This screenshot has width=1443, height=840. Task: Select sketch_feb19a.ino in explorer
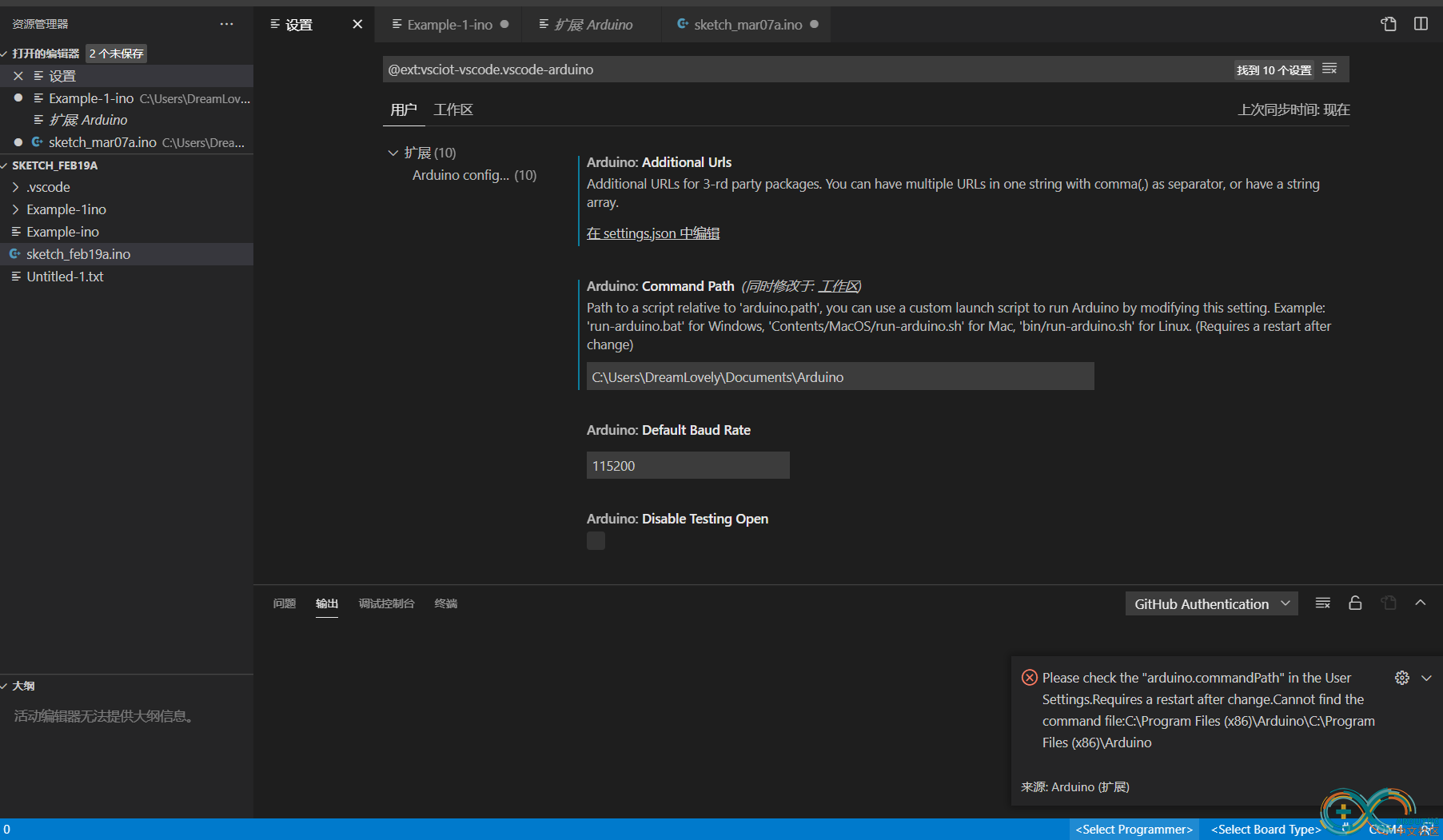126,254
